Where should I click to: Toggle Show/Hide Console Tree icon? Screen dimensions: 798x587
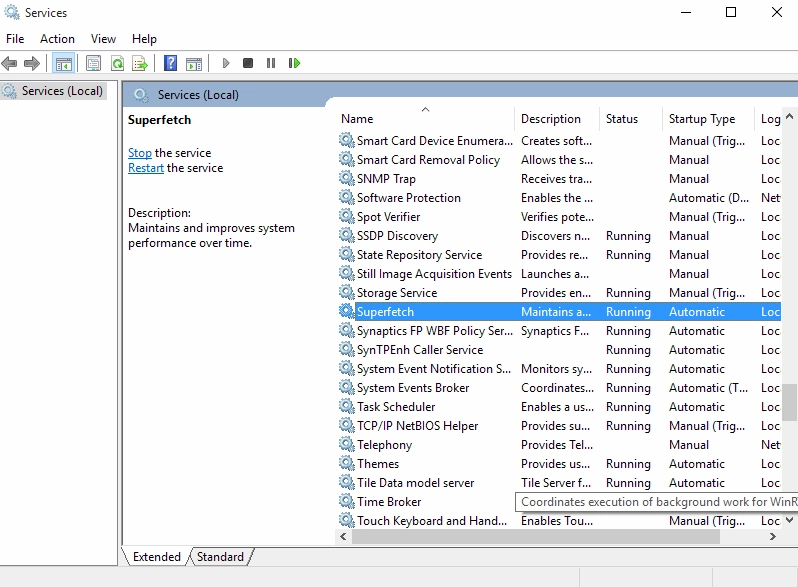click(x=64, y=63)
